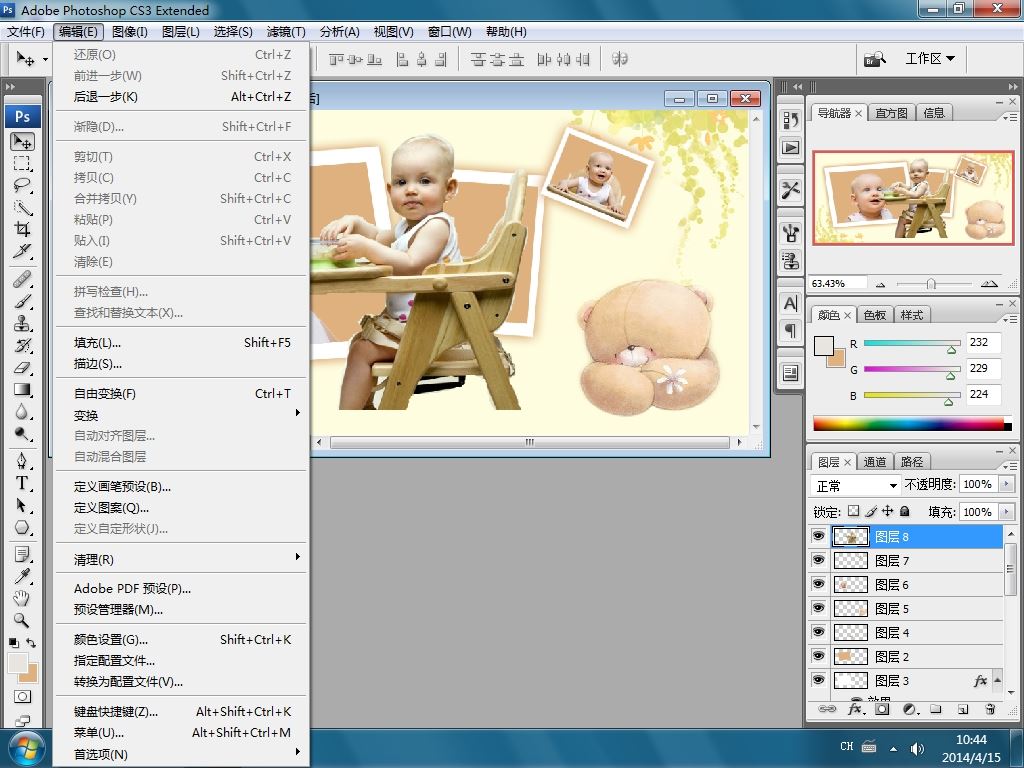Choose 后退一步(K) menu item
Viewport: 1024px width, 768px height.
pos(182,97)
